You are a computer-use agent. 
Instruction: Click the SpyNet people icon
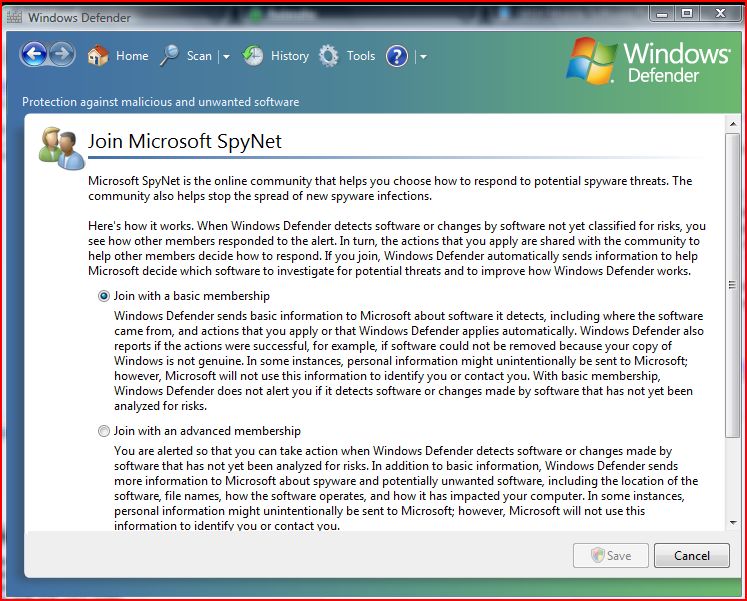click(61, 148)
